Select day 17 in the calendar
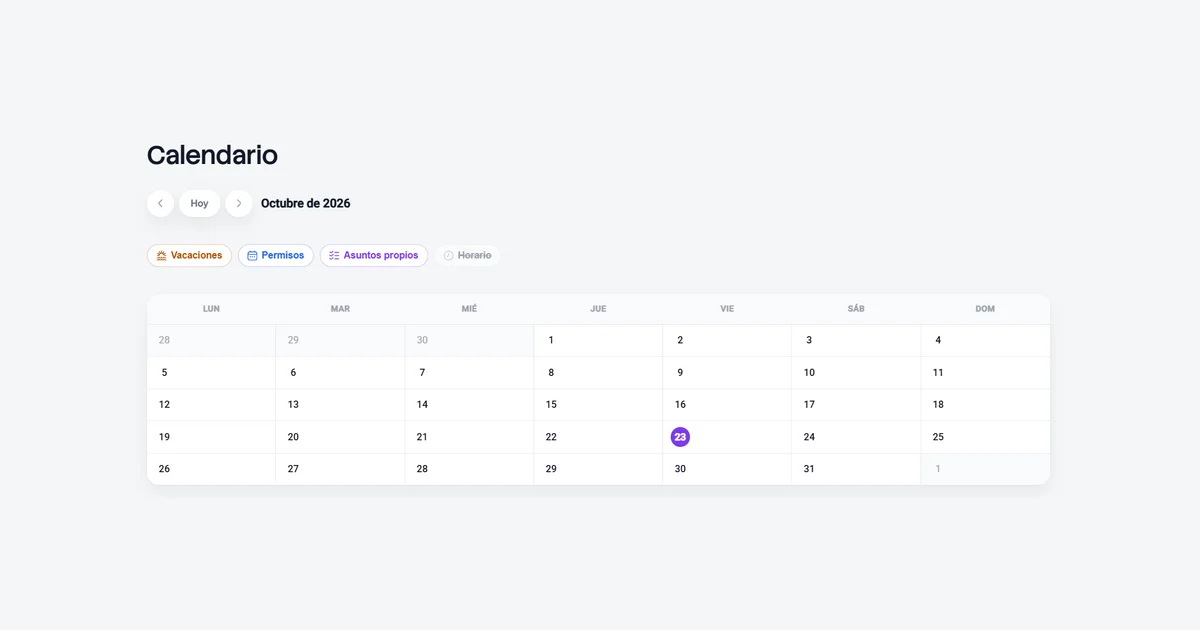 pos(856,405)
